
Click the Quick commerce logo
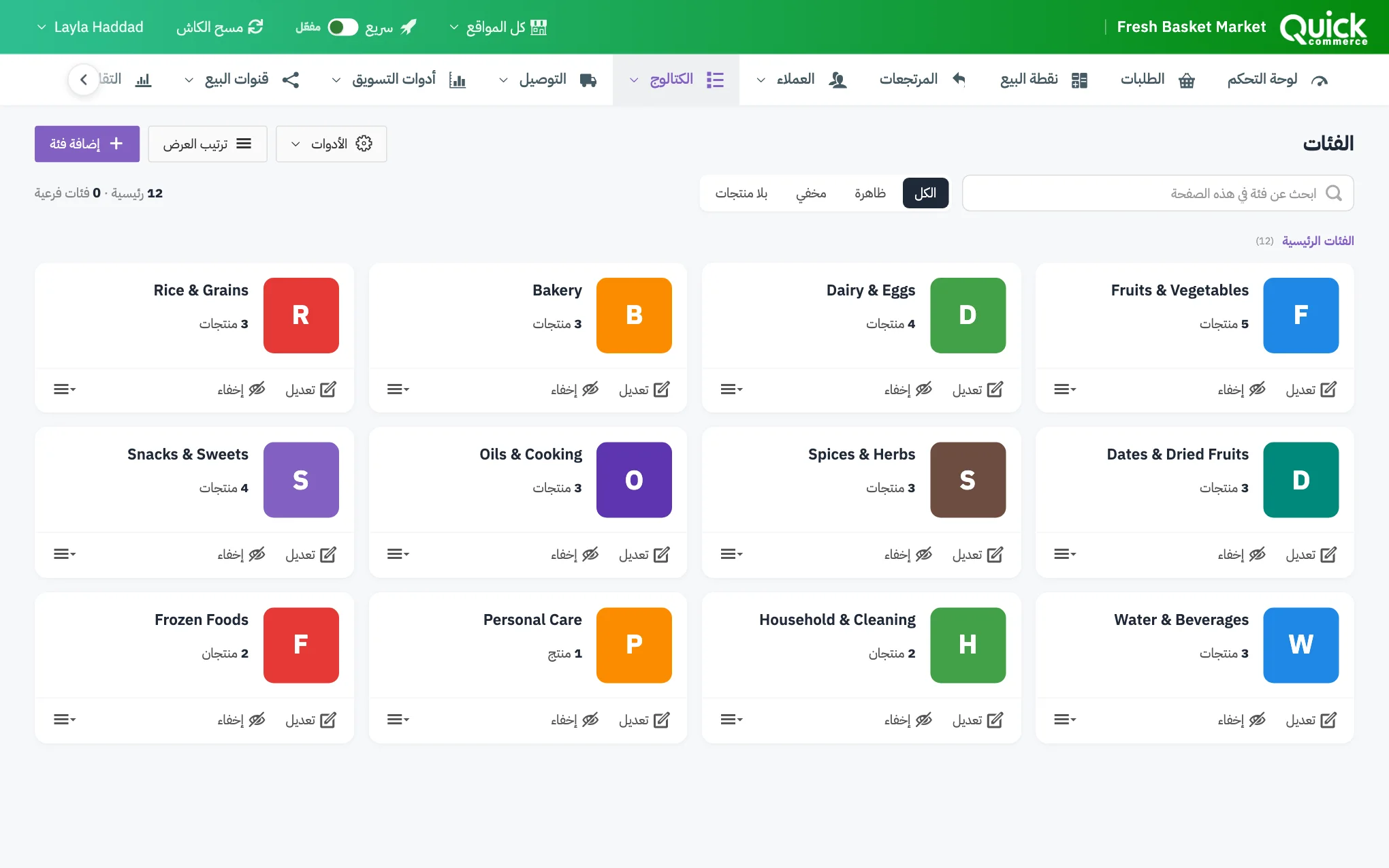(1323, 28)
